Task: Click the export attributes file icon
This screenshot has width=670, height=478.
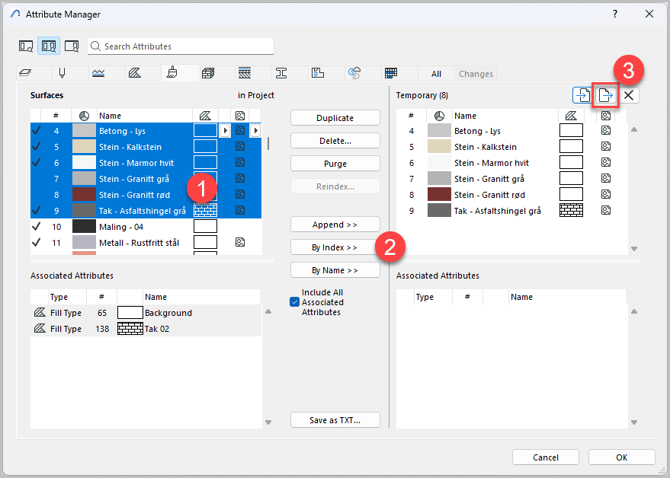Action: (x=605, y=95)
